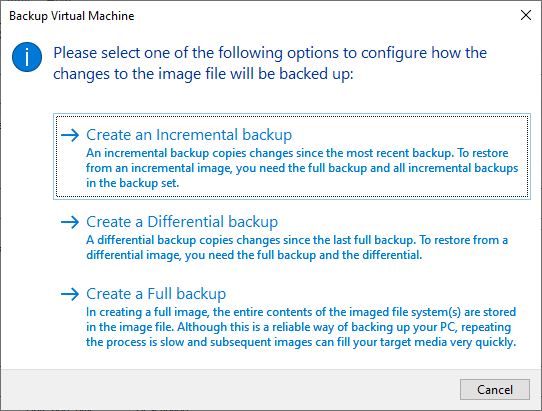Click the 'Please select one of the following' heading
This screenshot has width=542, height=411.
click(270, 63)
